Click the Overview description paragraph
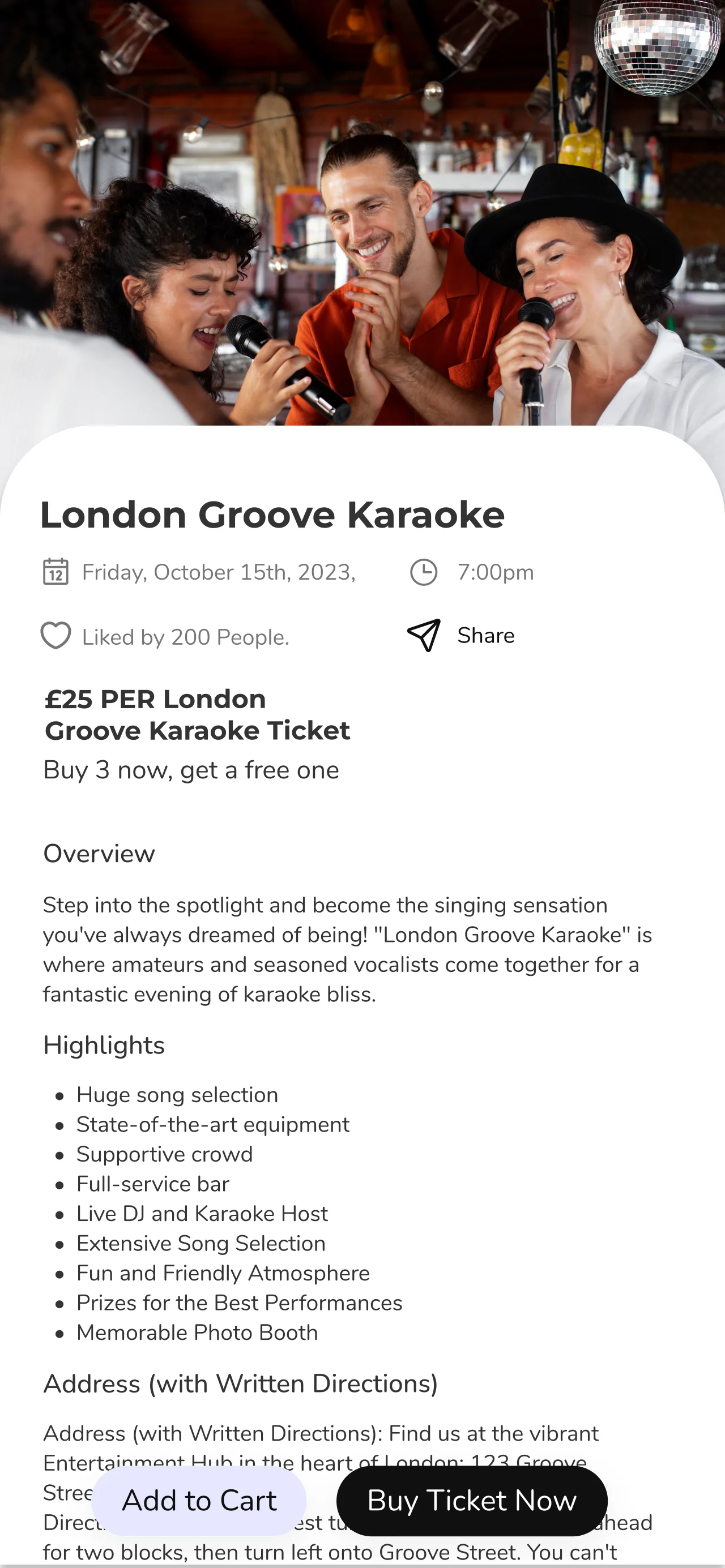Viewport: 725px width, 1568px height. coord(347,949)
